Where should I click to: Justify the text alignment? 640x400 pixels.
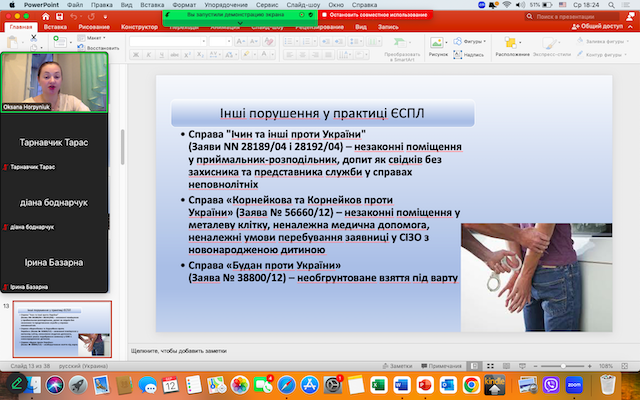click(328, 55)
